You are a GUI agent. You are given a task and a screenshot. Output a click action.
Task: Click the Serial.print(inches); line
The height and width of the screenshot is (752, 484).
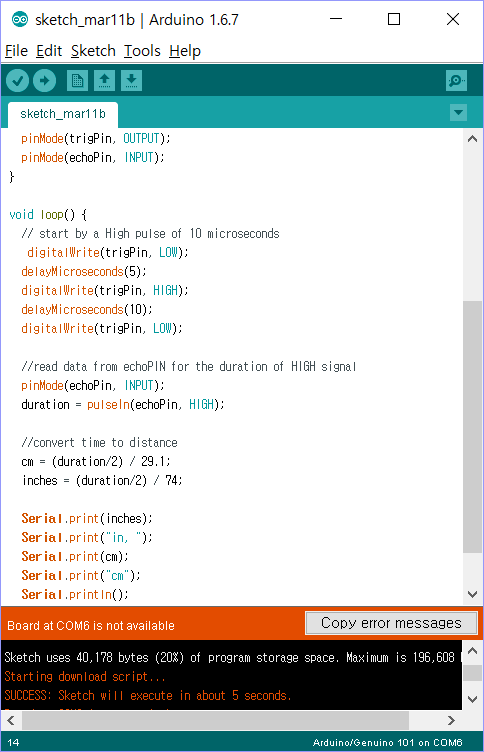86,519
